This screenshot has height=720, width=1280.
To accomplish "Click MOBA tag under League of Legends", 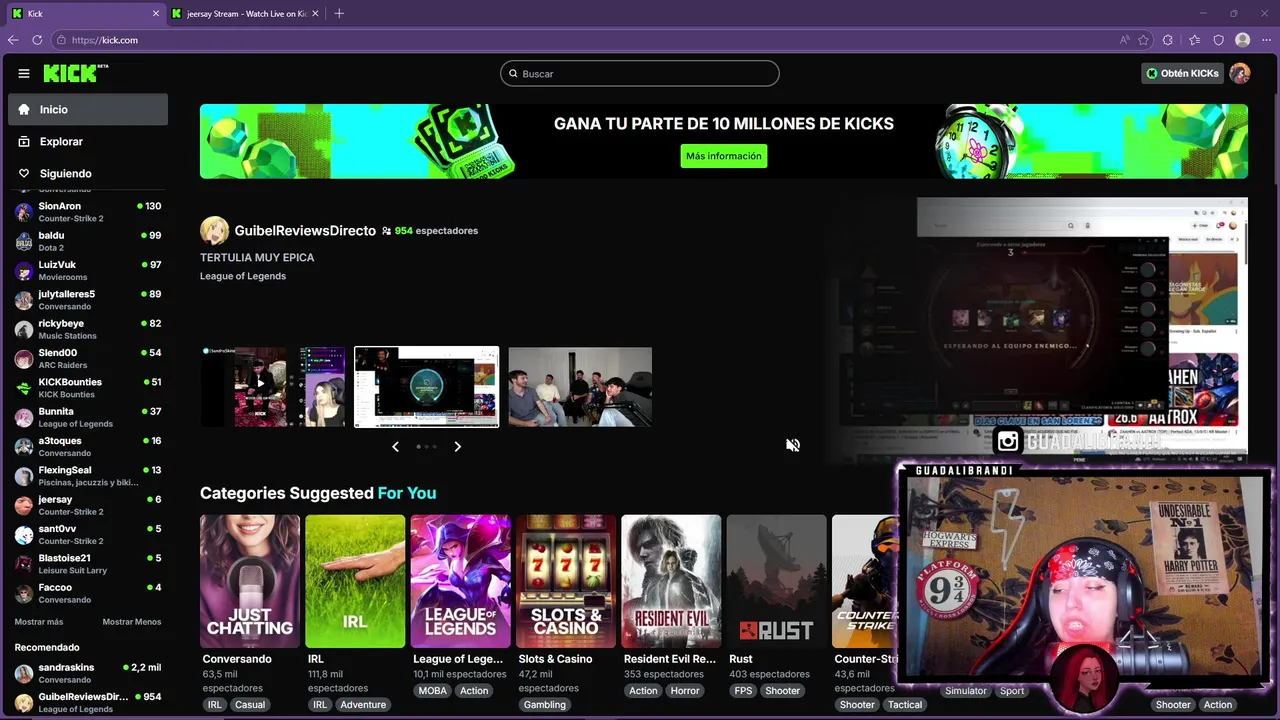I will click(x=433, y=691).
